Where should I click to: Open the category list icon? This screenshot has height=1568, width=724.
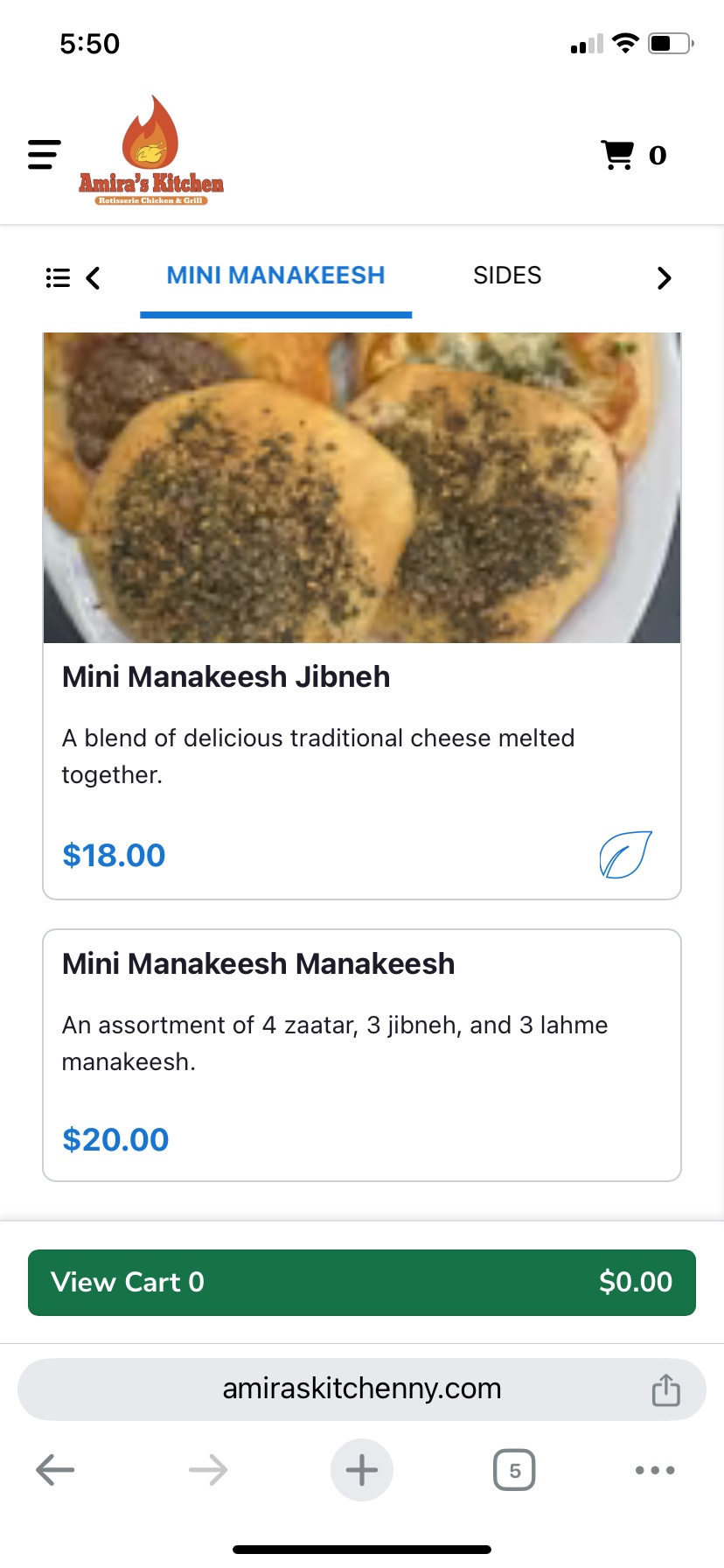pyautogui.click(x=58, y=278)
